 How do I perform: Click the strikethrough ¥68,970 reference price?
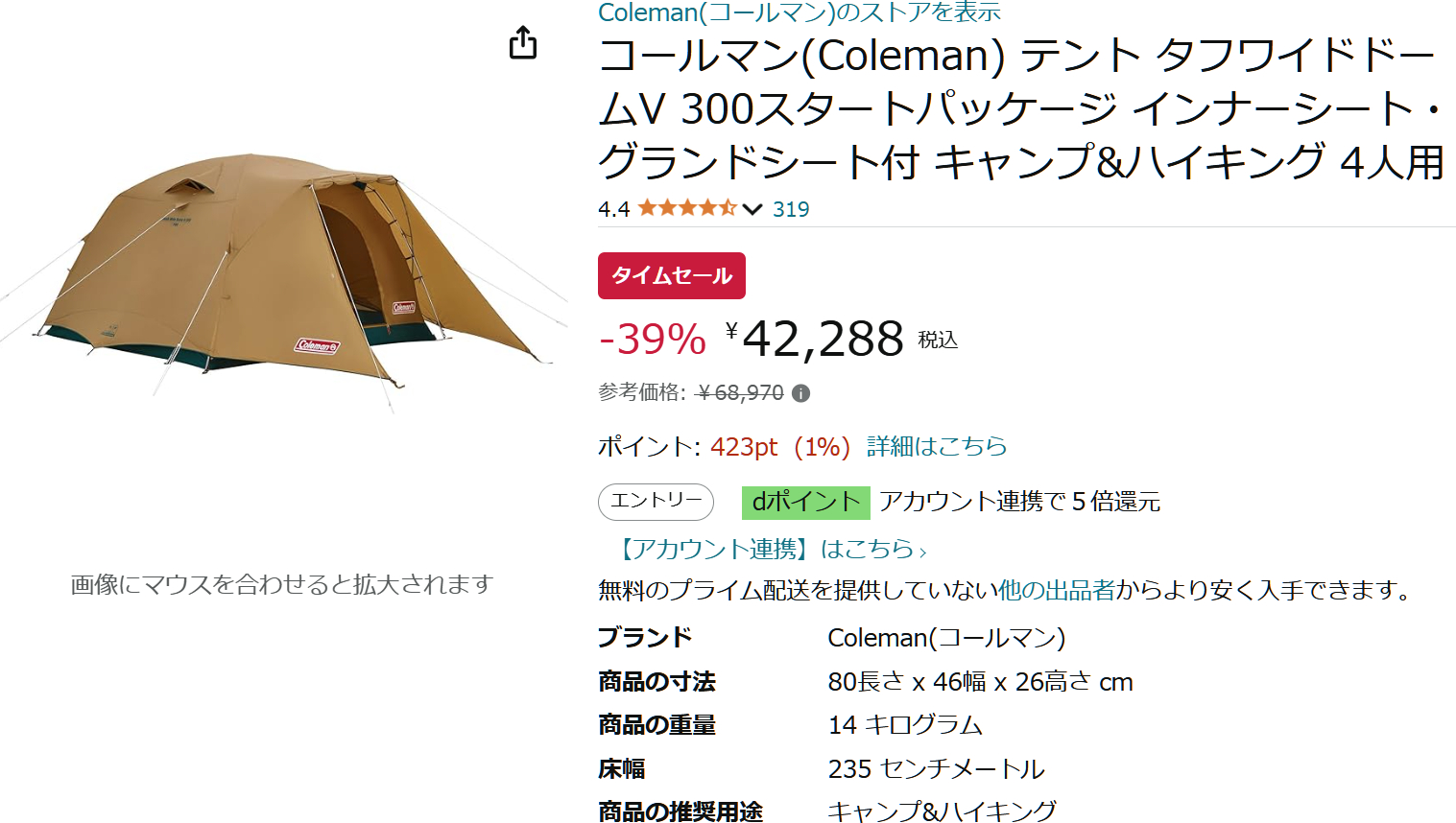741,393
